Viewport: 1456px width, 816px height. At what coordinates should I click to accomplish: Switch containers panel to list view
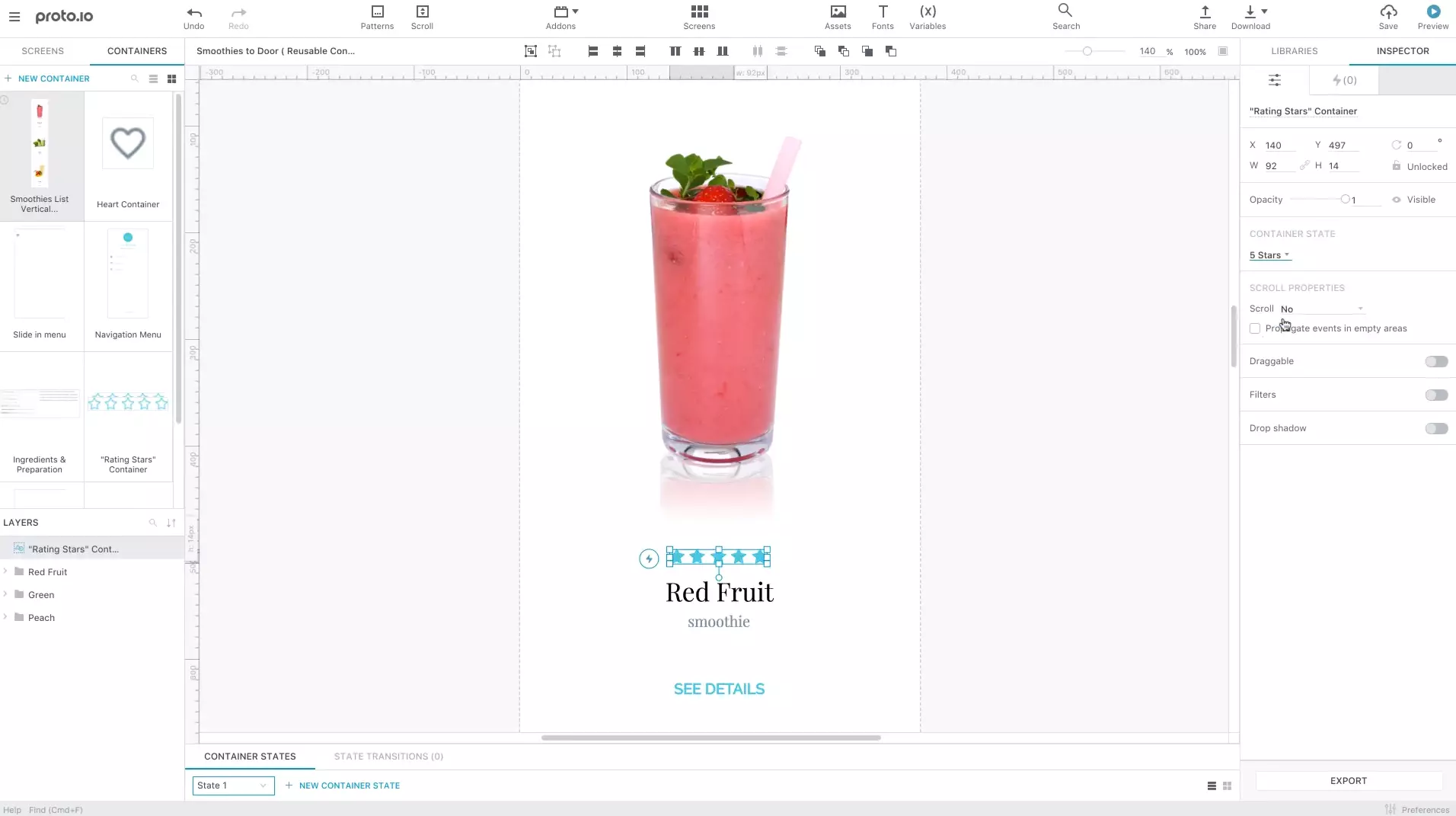(x=153, y=78)
